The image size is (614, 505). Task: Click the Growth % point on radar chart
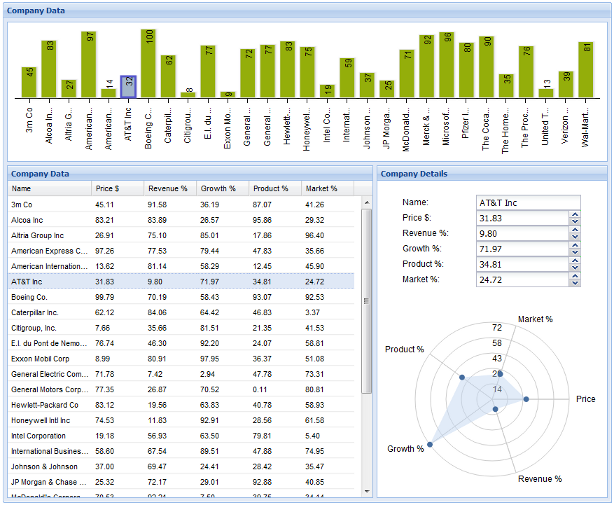[430, 444]
